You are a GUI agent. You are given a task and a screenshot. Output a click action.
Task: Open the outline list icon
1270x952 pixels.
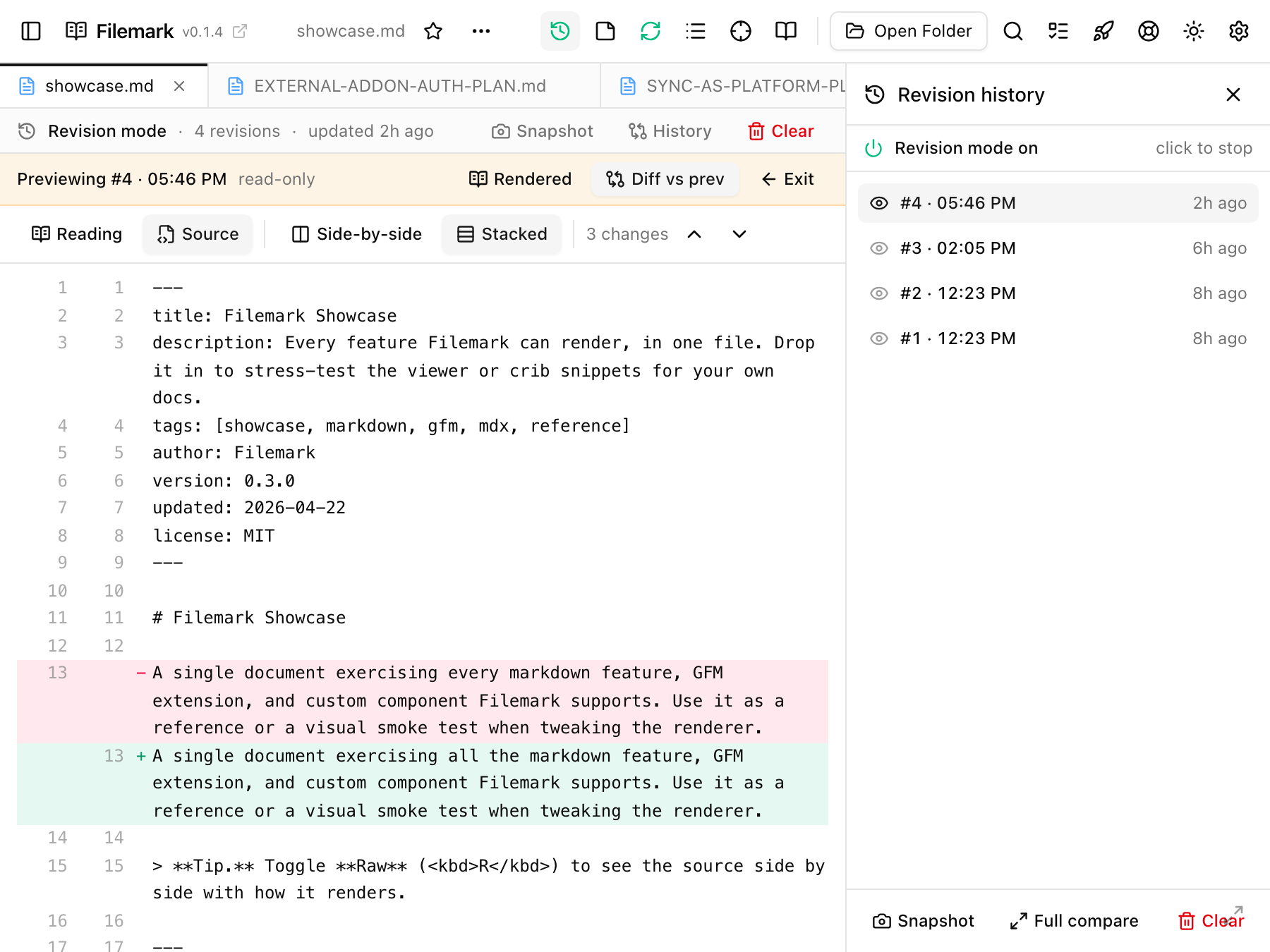click(x=696, y=31)
